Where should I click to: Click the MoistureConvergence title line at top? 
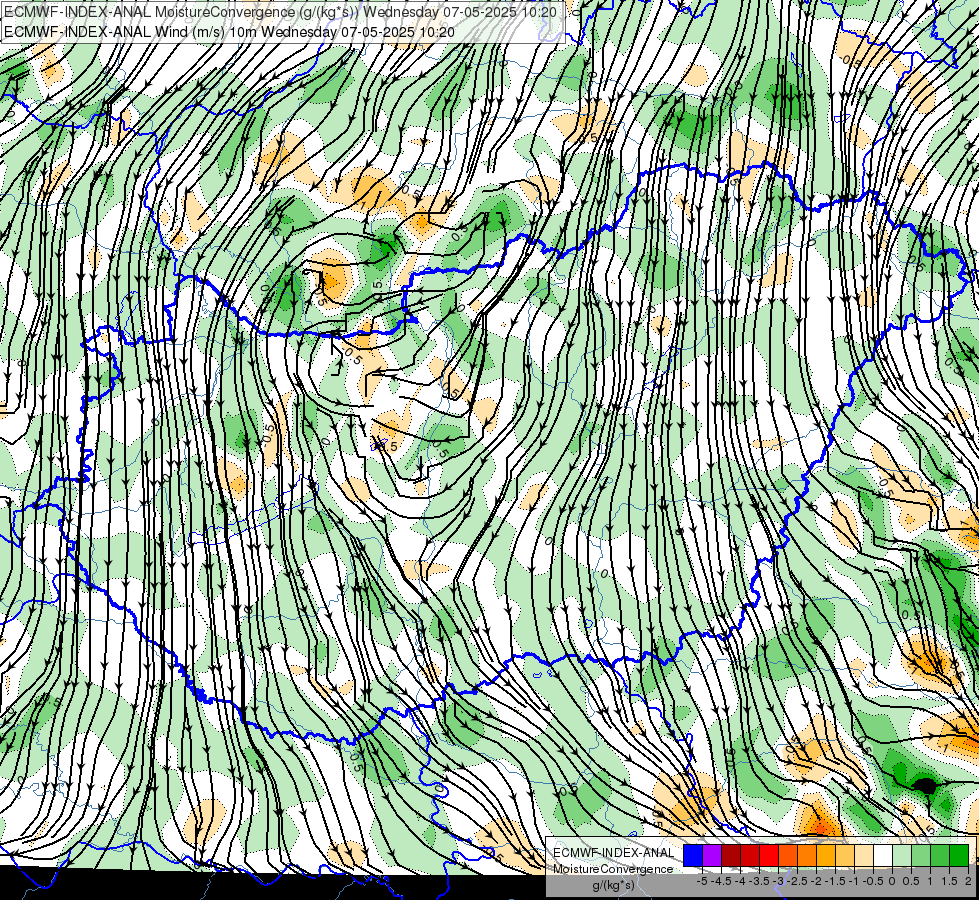(x=280, y=11)
